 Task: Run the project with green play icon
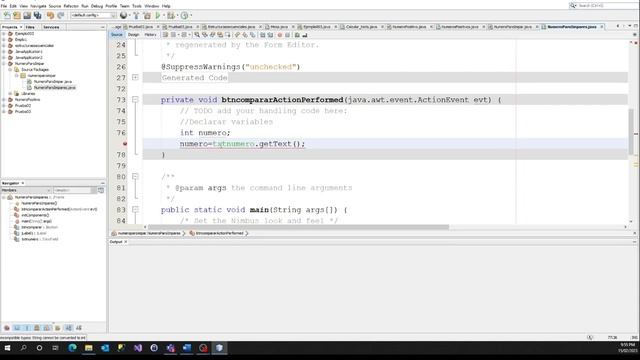(158, 16)
